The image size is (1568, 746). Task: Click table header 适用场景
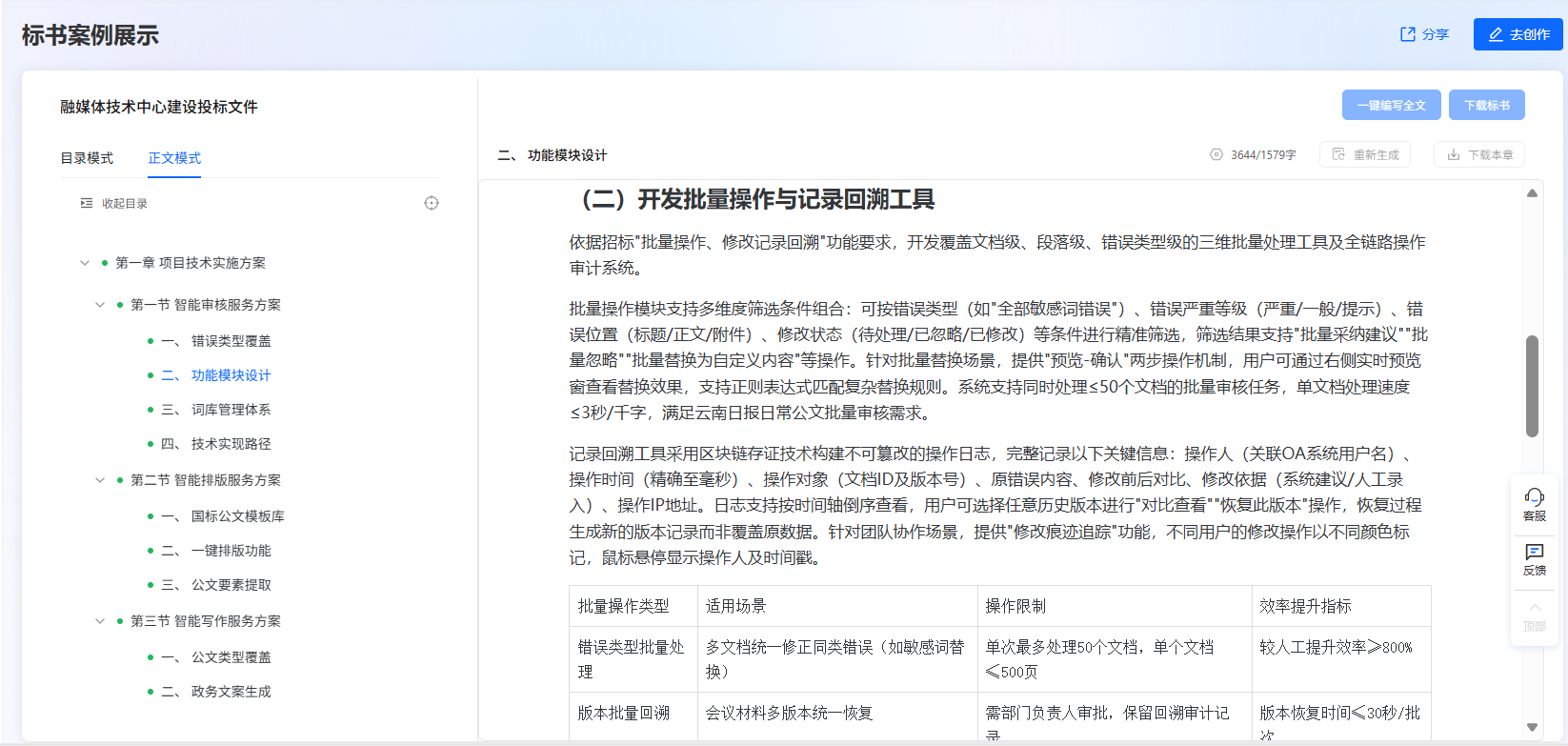point(735,606)
